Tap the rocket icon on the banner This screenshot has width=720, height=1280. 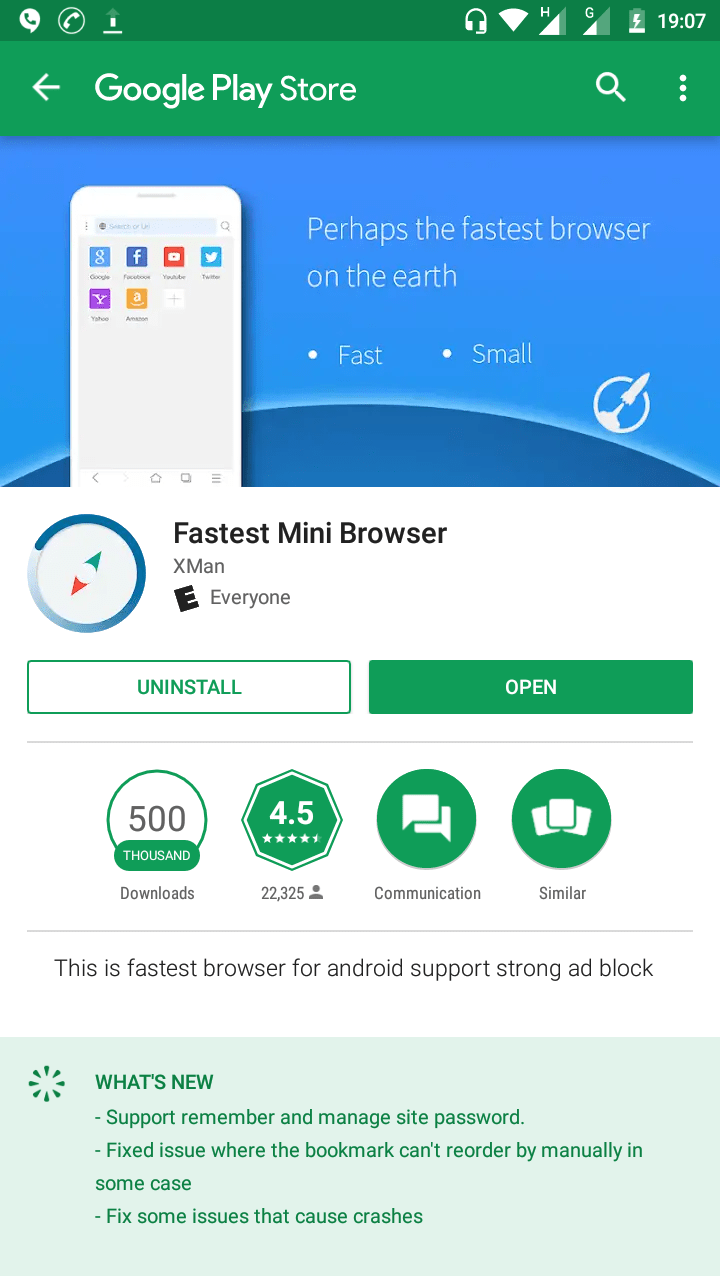[622, 403]
